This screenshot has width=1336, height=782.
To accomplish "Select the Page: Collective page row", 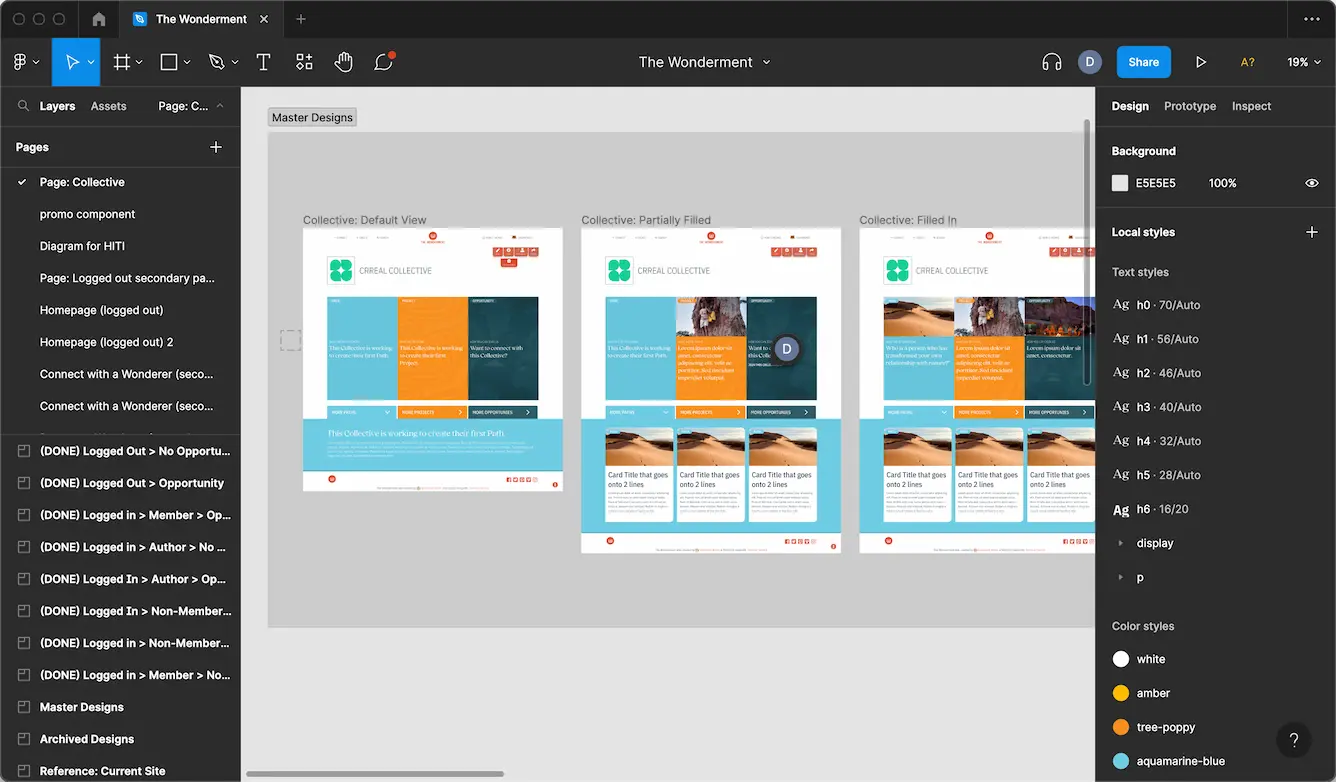I will pos(120,182).
